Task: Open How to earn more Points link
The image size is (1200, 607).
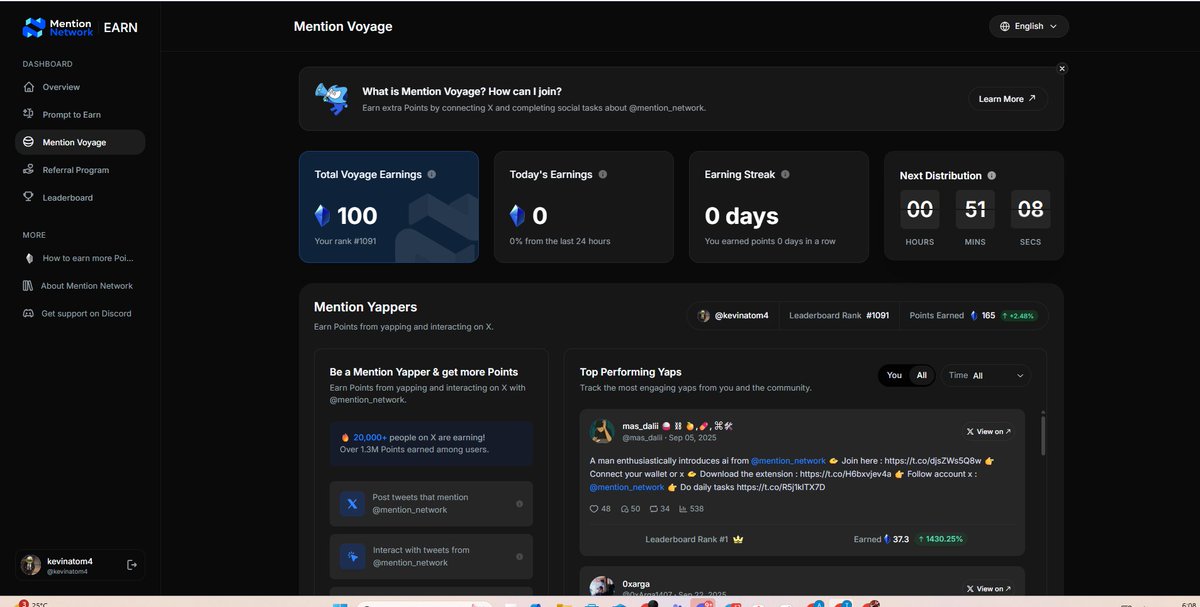Action: coord(80,258)
